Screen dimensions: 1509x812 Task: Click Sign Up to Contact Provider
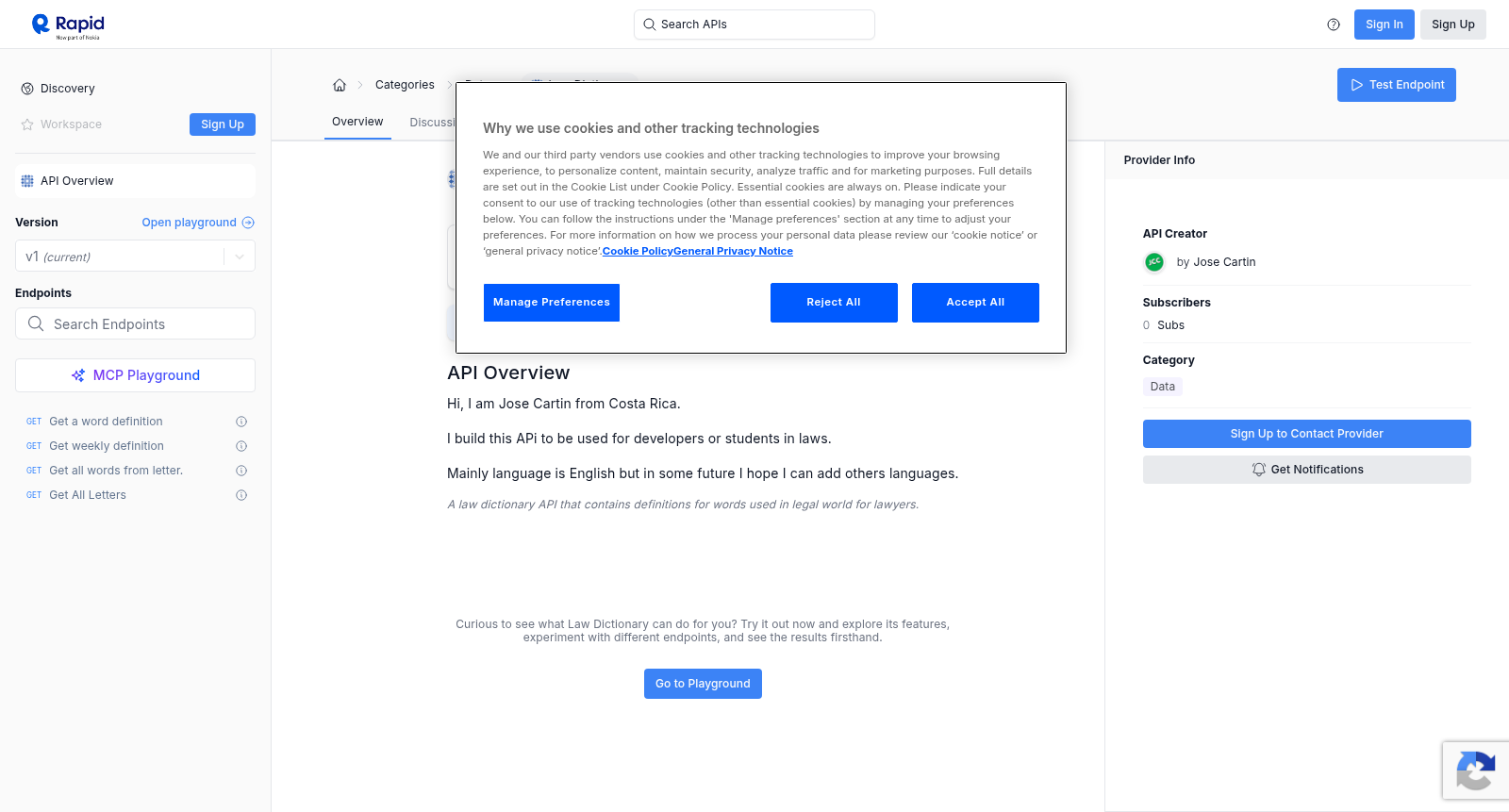click(1307, 434)
